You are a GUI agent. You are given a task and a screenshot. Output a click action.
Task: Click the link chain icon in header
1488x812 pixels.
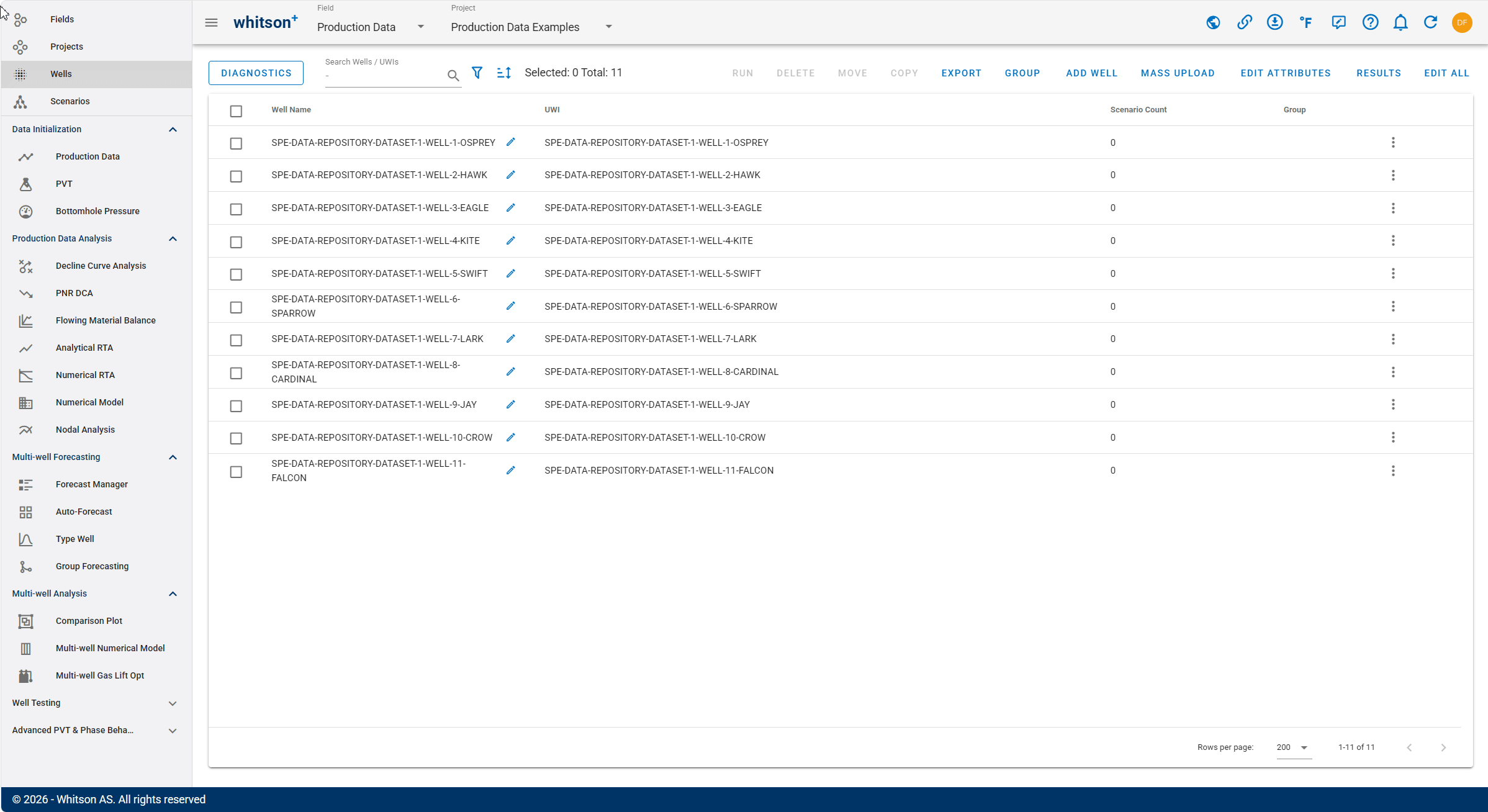[x=1244, y=23]
